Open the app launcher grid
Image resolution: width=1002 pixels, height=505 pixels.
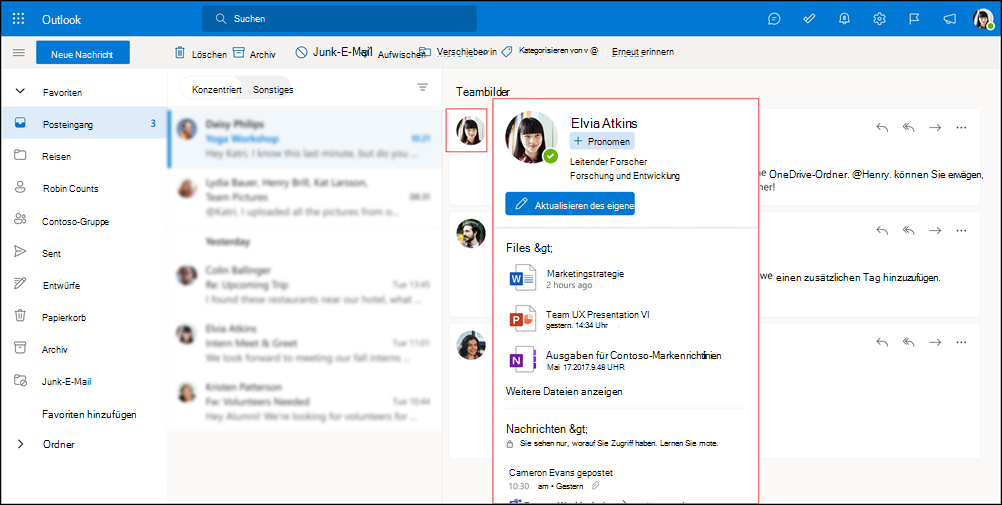19,19
